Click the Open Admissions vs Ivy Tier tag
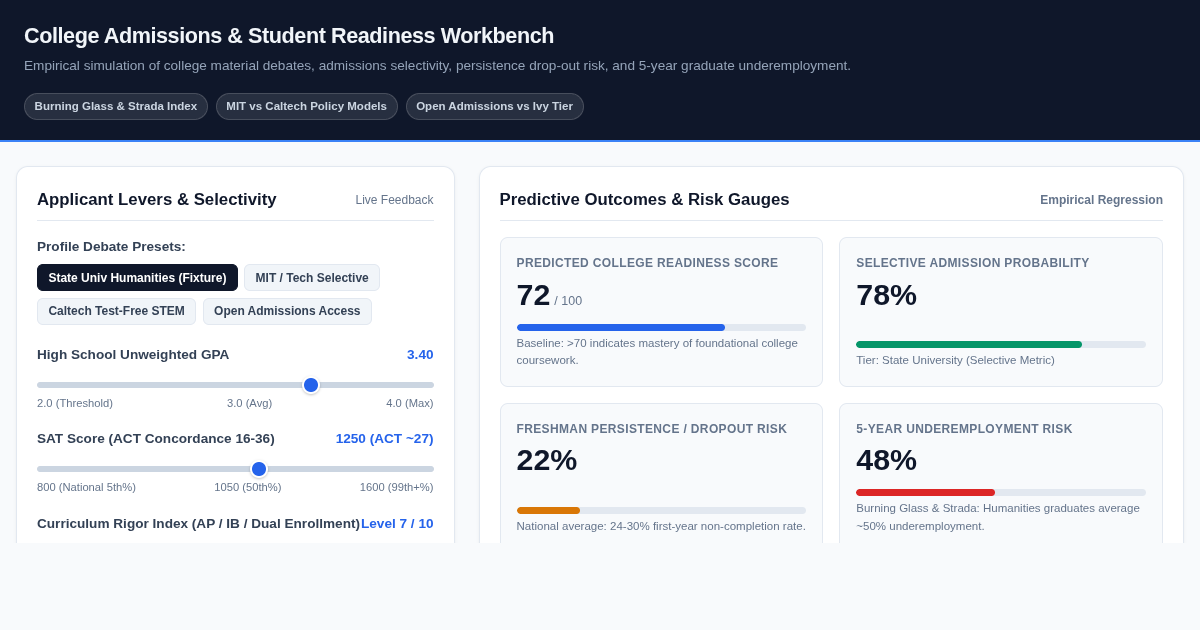1200x630 pixels. [494, 106]
